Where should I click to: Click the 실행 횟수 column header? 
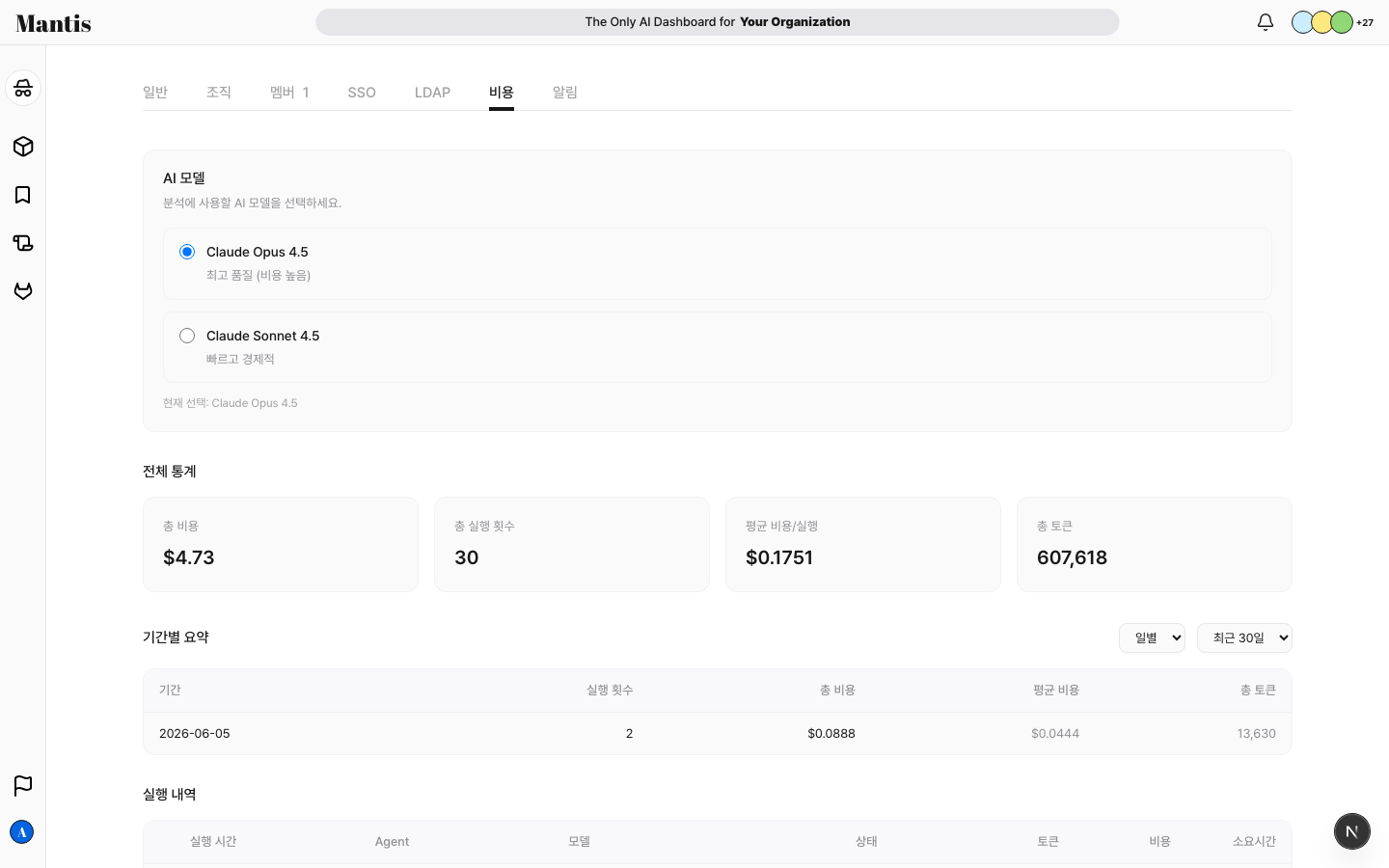pos(610,691)
